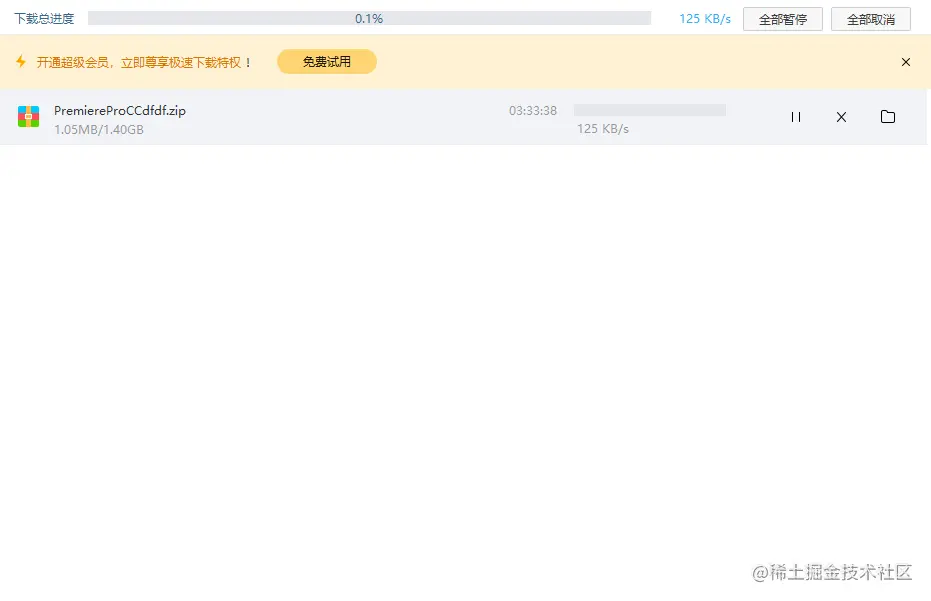Cancel the PremiereProCCdfdf.zip download with X icon
The height and width of the screenshot is (601, 931).
click(841, 117)
